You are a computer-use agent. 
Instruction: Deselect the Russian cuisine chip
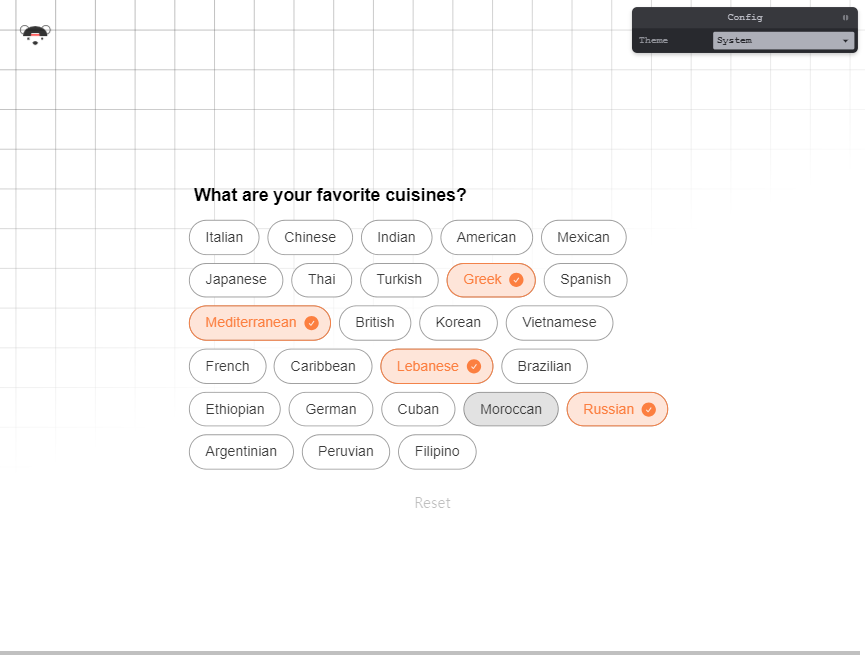tap(617, 409)
